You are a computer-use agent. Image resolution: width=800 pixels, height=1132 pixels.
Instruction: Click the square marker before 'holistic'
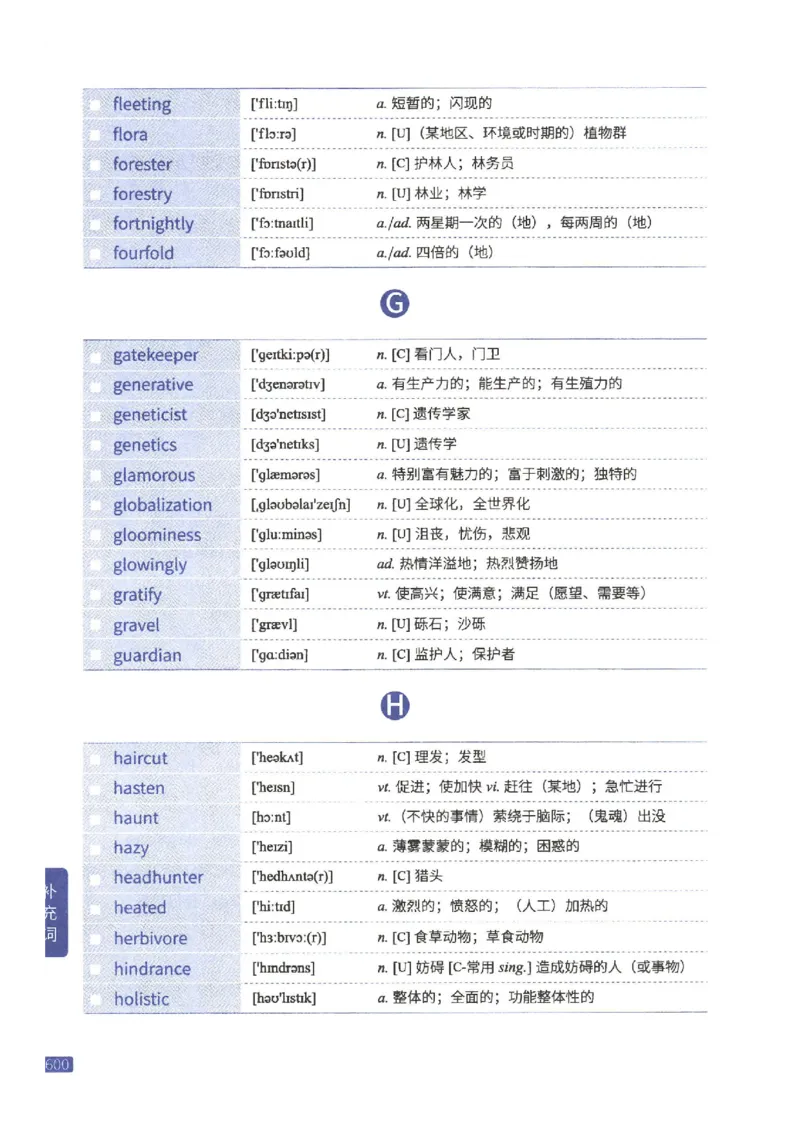point(96,998)
